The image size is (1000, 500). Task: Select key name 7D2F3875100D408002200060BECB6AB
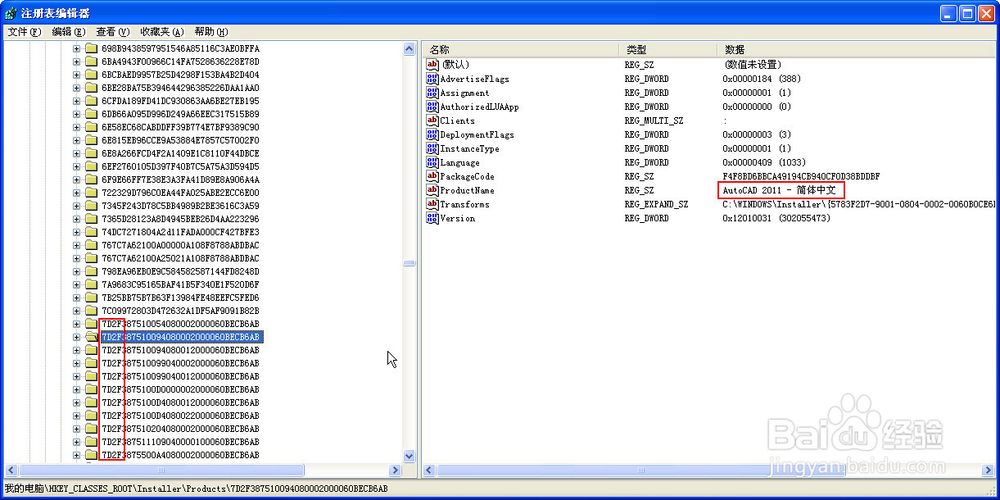click(180, 415)
